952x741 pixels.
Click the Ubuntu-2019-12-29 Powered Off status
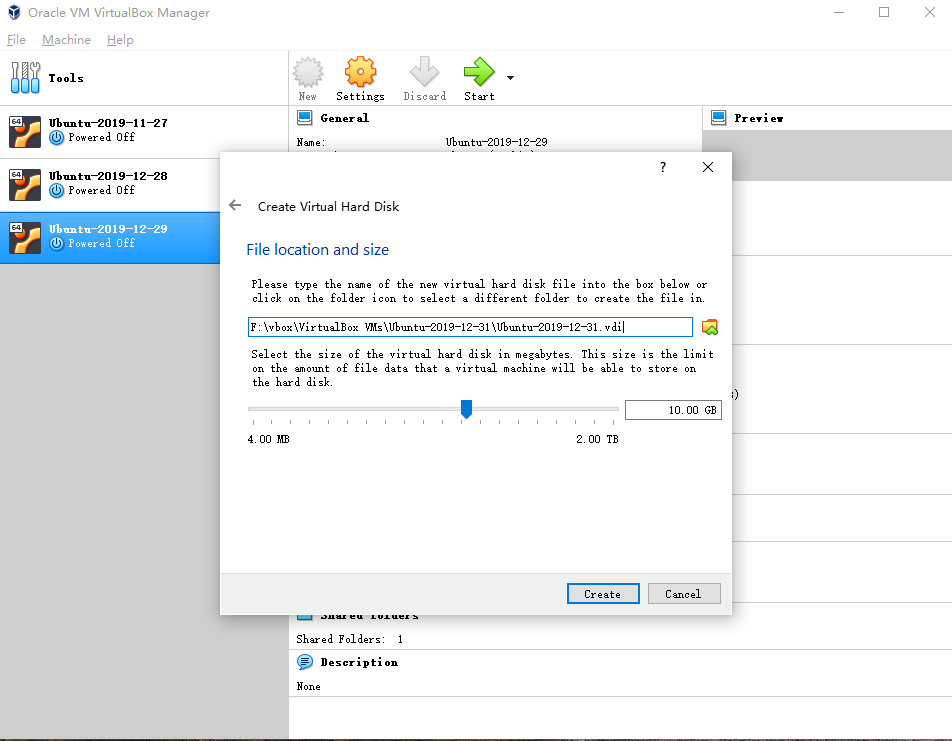click(x=101, y=243)
